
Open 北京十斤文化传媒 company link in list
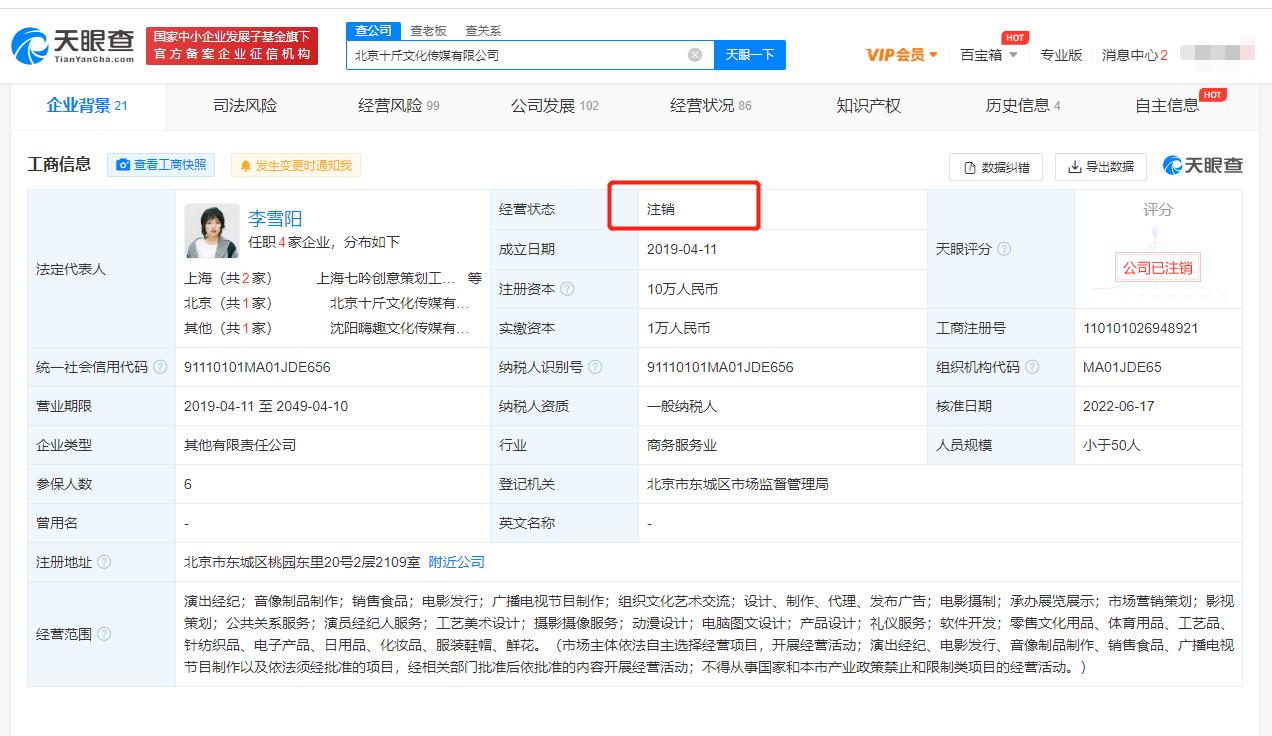(x=400, y=303)
